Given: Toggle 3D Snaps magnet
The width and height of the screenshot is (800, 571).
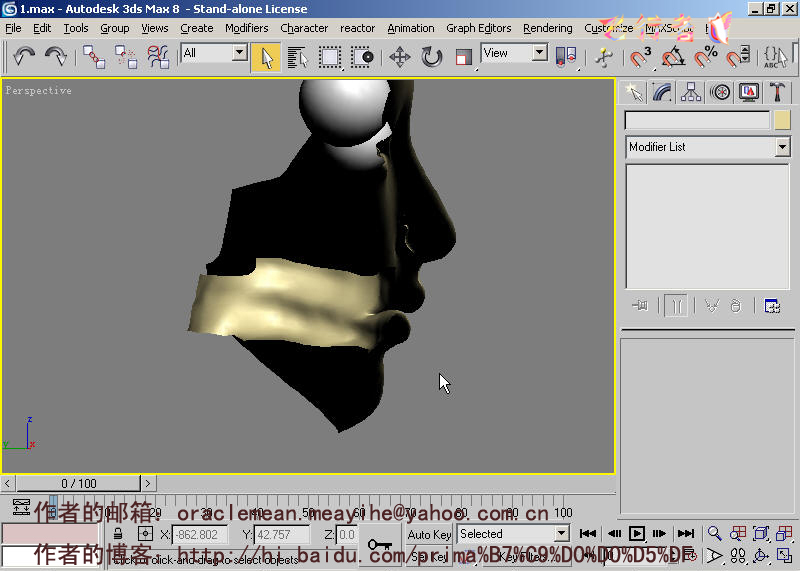Looking at the screenshot, I should tap(640, 57).
